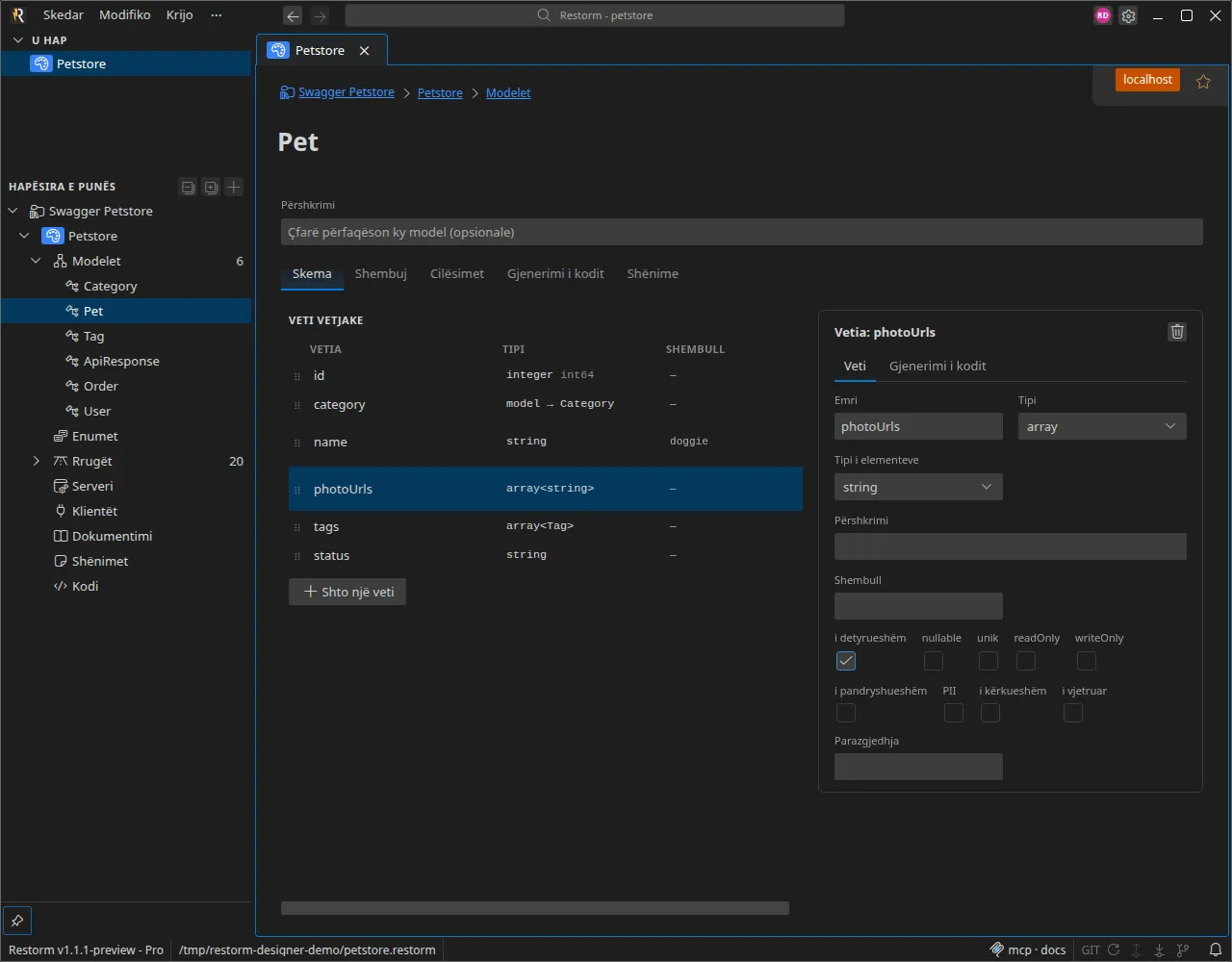
Task: Check the "i kërkueshëm" checkbox
Action: pyautogui.click(x=990, y=713)
